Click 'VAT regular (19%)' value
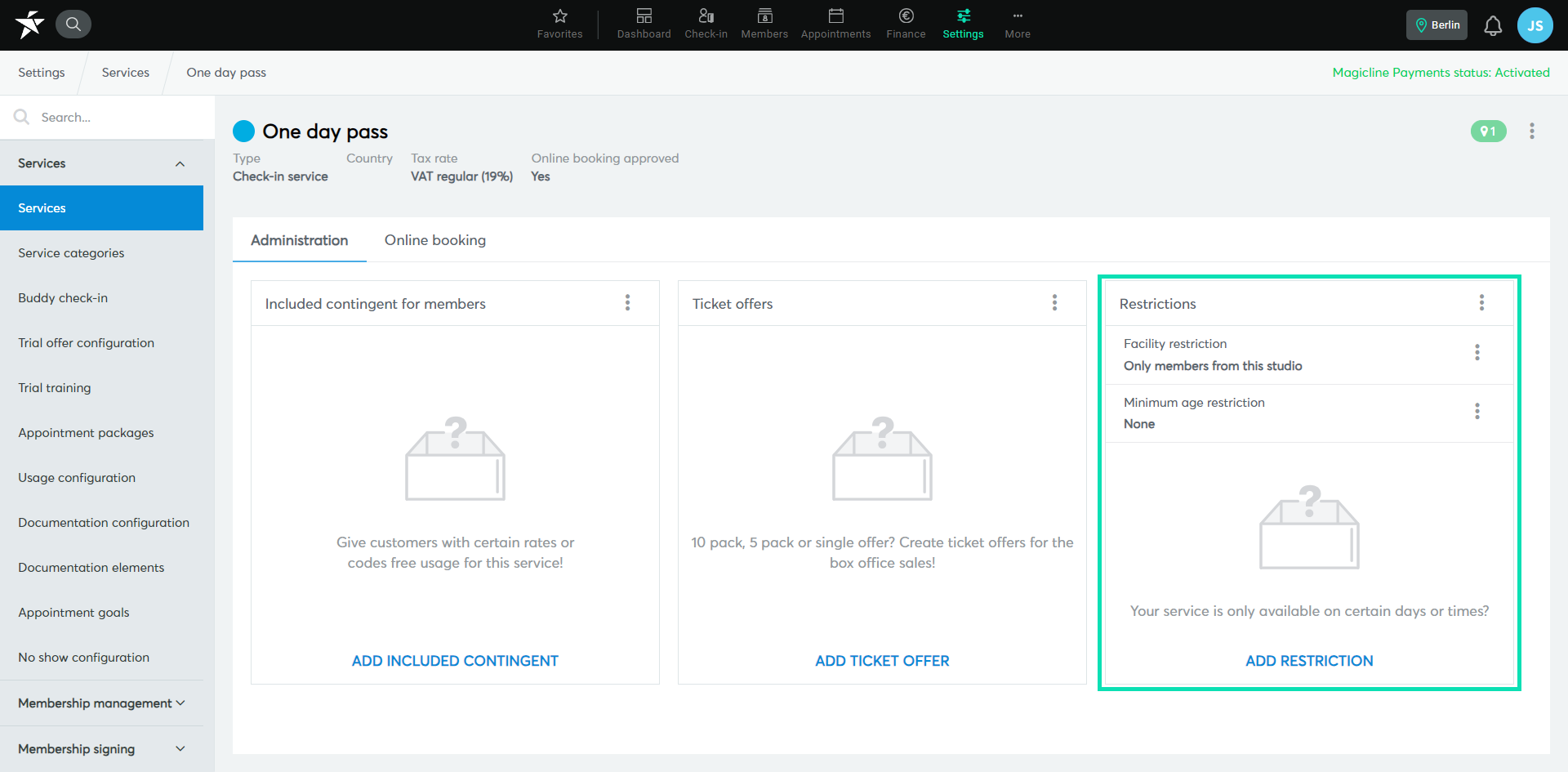 (461, 176)
